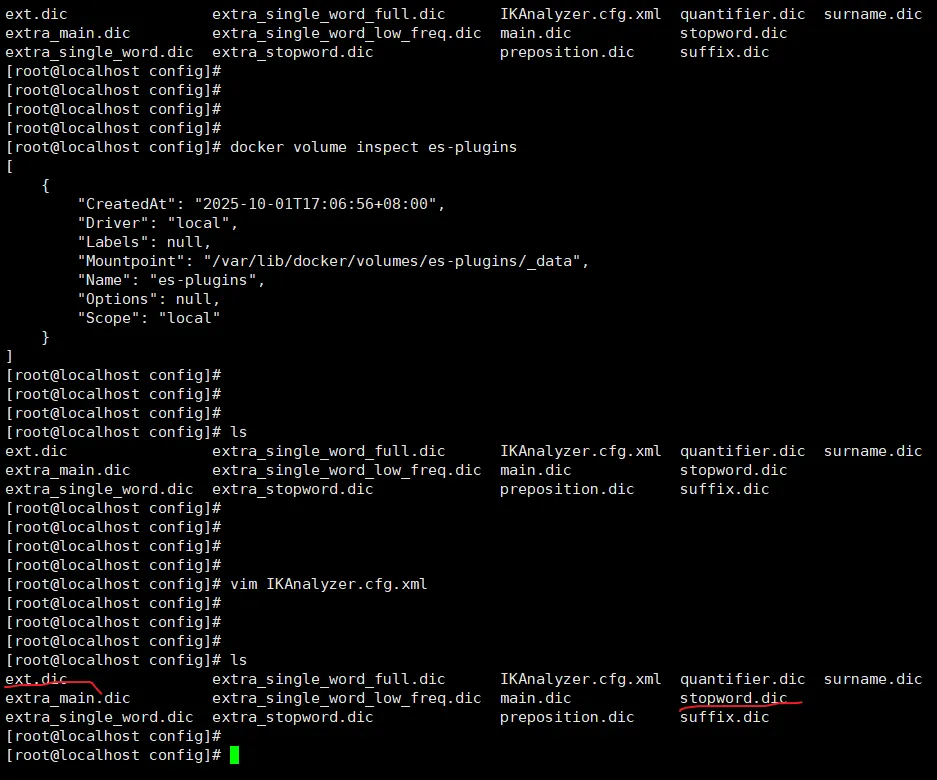The height and width of the screenshot is (780, 937).
Task: Click the red-underlined stopword.dic filename
Action: 733,698
